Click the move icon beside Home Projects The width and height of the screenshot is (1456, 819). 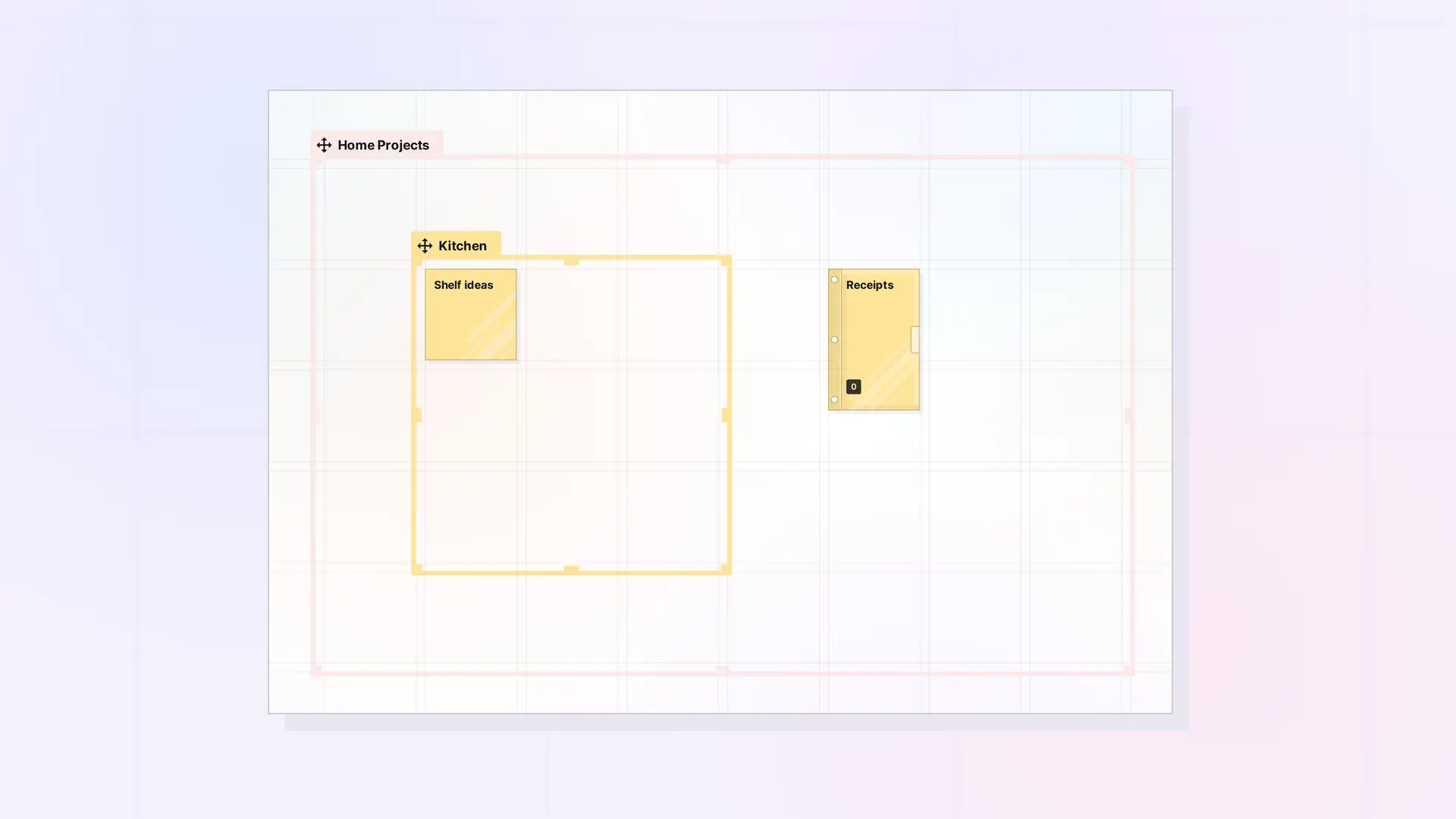point(324,145)
